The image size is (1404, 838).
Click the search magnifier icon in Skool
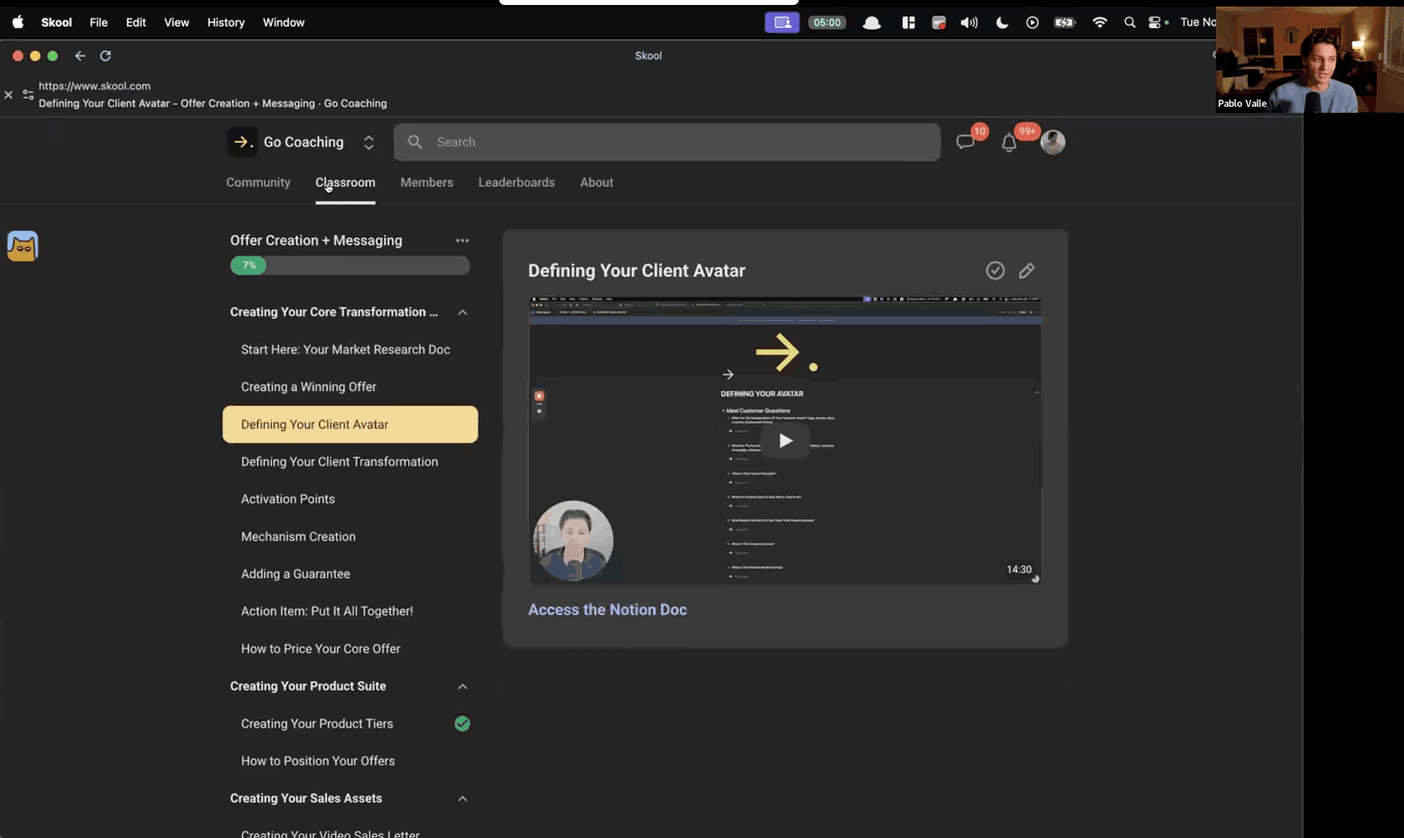pyautogui.click(x=415, y=142)
